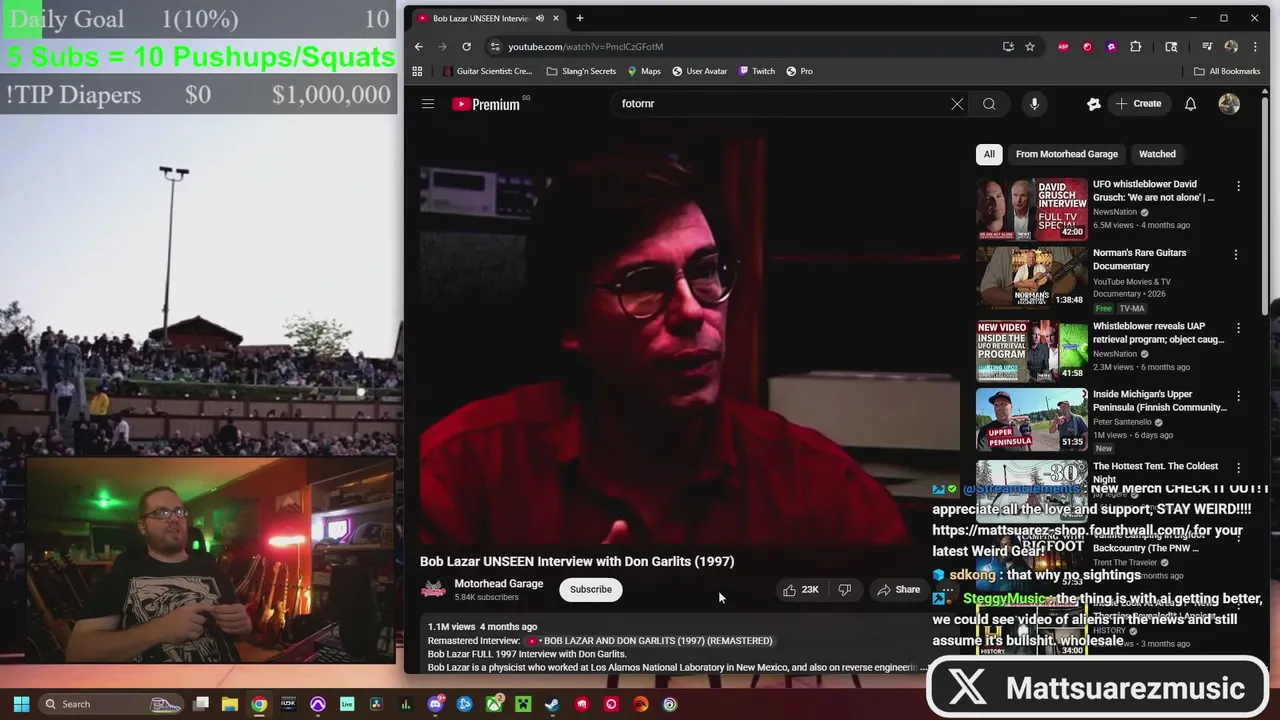
Task: Clear the YouTube search text
Action: click(957, 104)
